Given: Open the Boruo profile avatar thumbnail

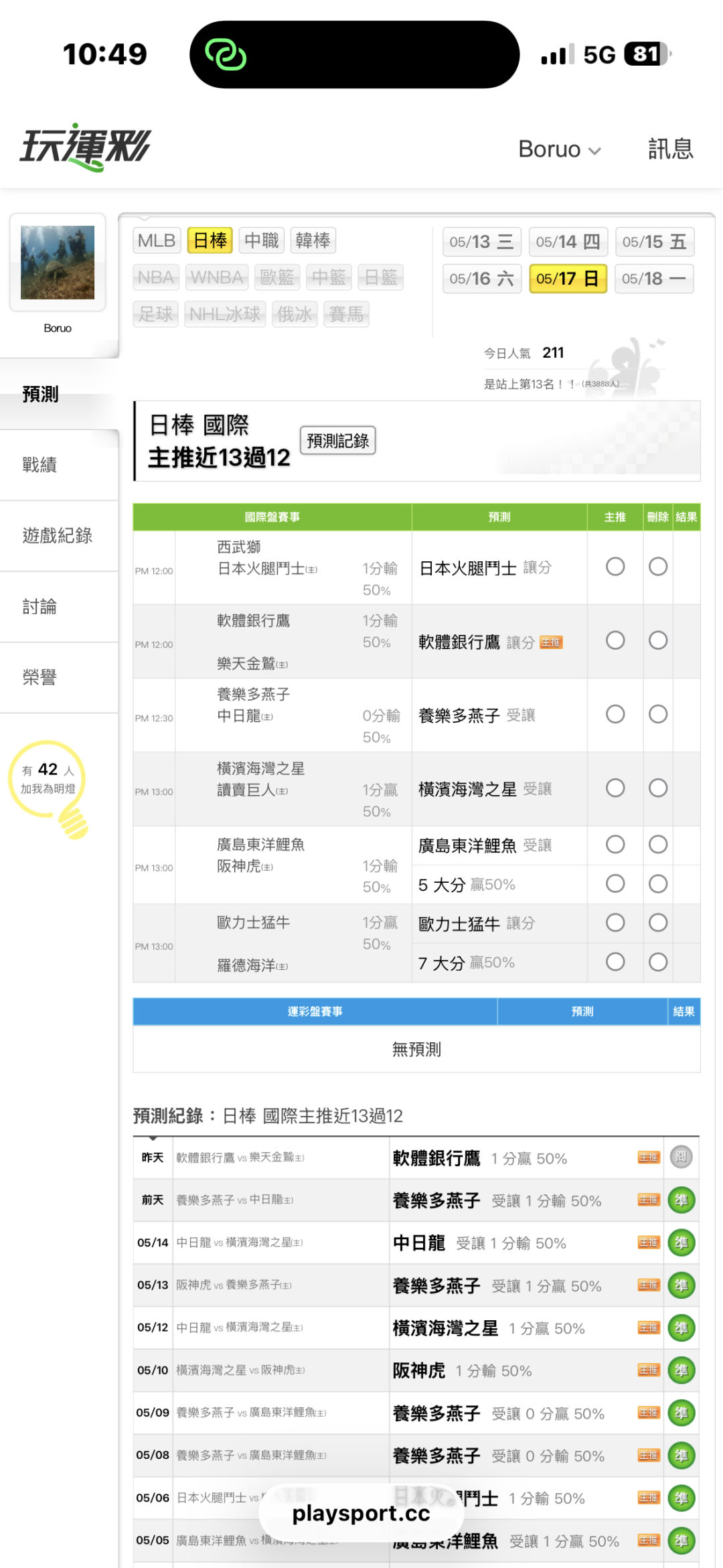Looking at the screenshot, I should (58, 263).
